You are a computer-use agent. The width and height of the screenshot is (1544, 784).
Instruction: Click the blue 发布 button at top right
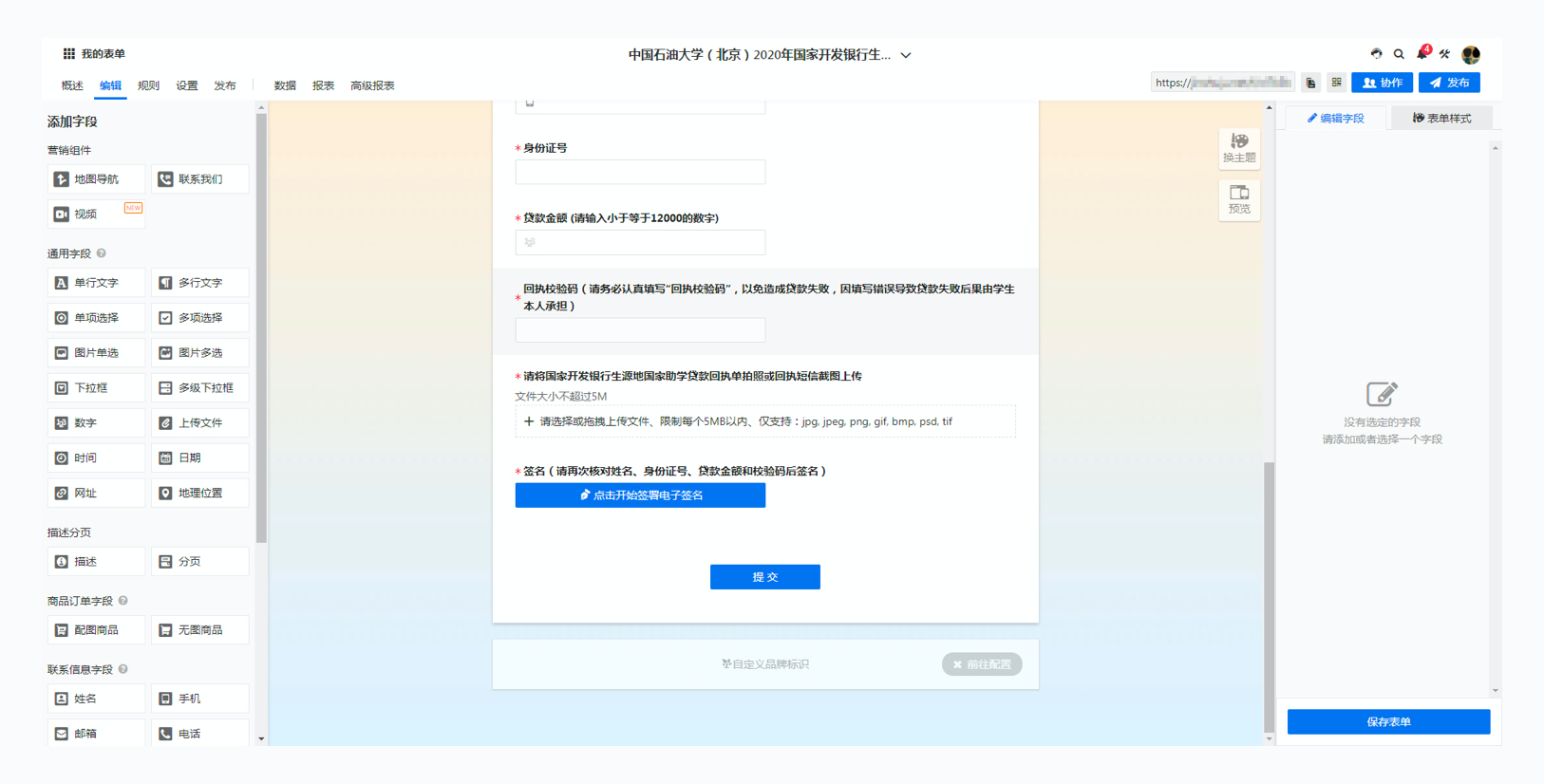click(1449, 83)
